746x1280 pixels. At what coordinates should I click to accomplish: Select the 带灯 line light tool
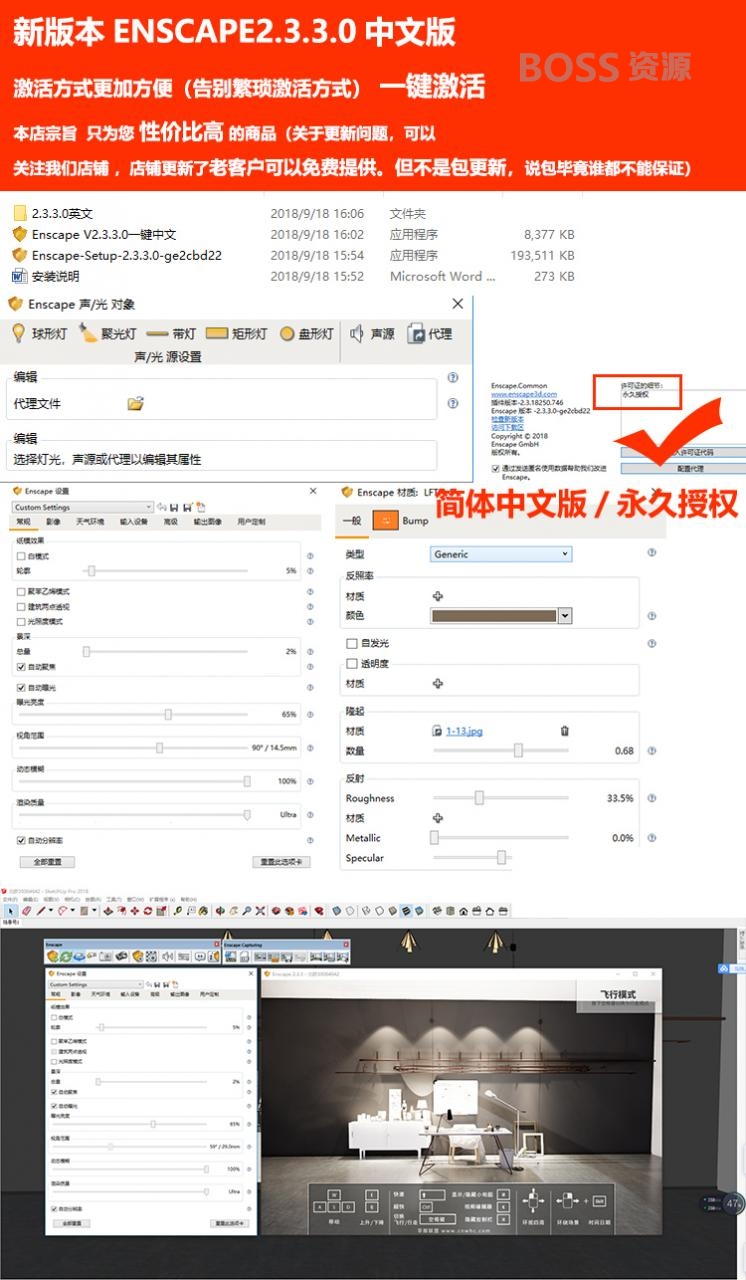[171, 334]
